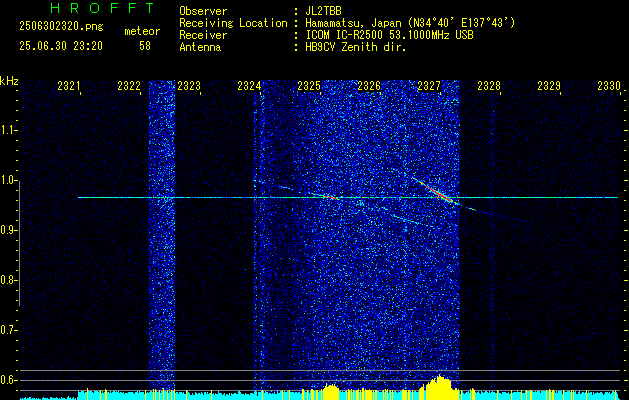Click the 2325 time marker
This screenshot has height=400, width=629.
309,85
